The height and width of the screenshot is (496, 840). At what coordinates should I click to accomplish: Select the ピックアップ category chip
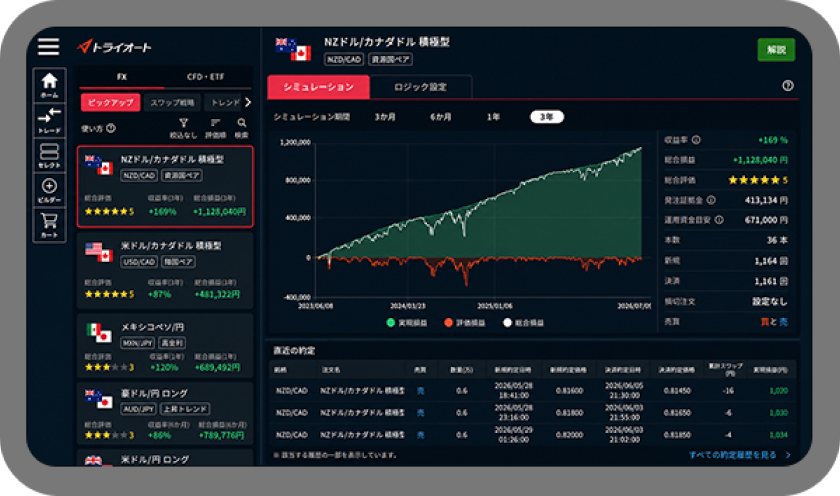[x=110, y=102]
